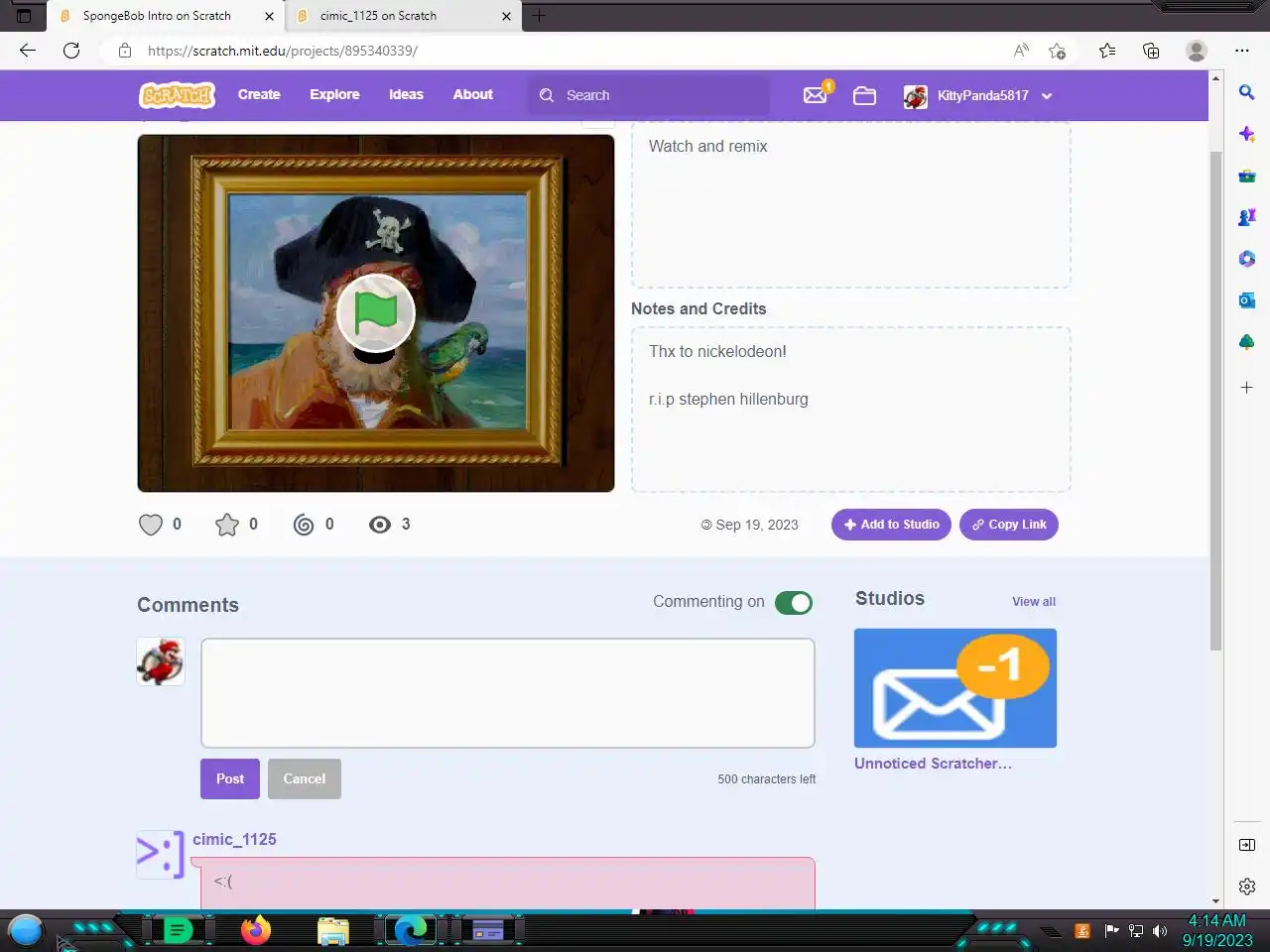The image size is (1270, 952).
Task: Post the comment
Action: pos(230,778)
